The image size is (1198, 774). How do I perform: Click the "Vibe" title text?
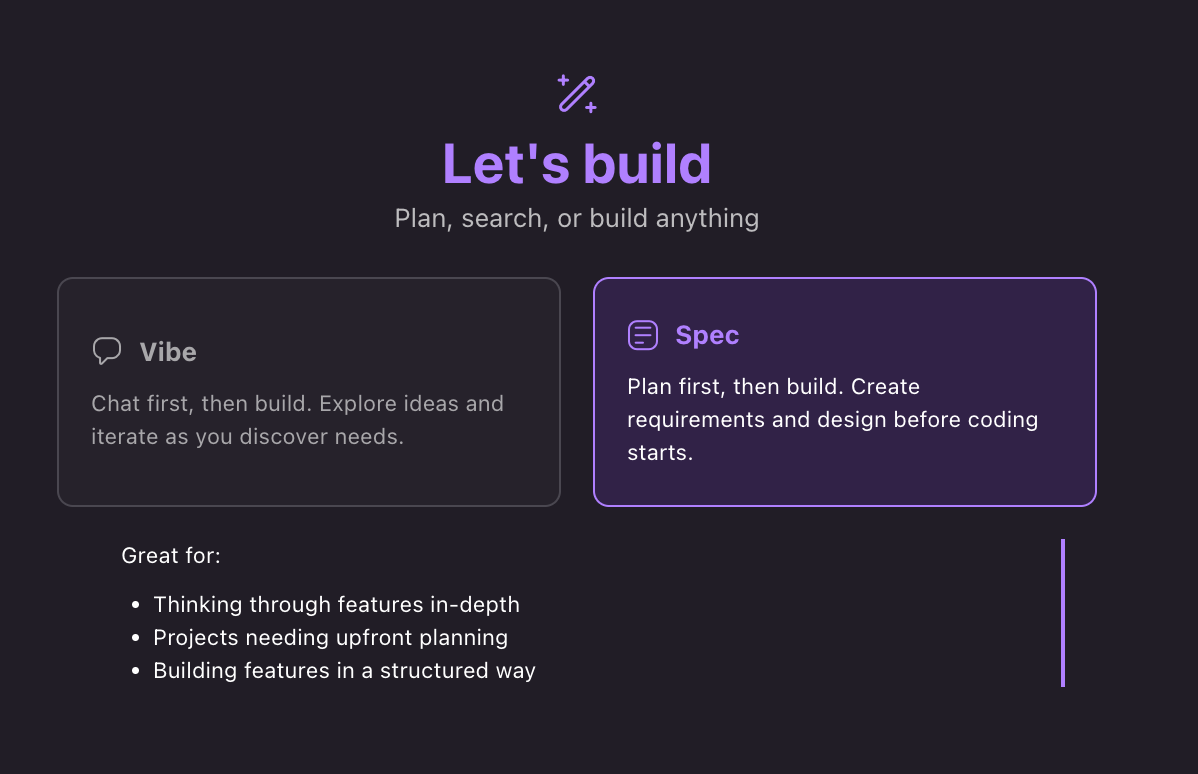168,352
